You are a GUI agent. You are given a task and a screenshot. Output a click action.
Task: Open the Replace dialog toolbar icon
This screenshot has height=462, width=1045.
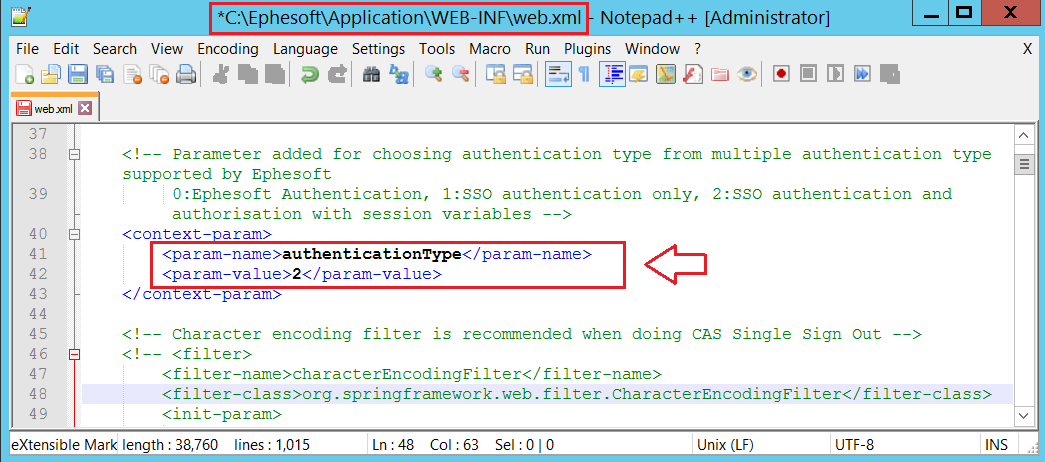pos(399,73)
